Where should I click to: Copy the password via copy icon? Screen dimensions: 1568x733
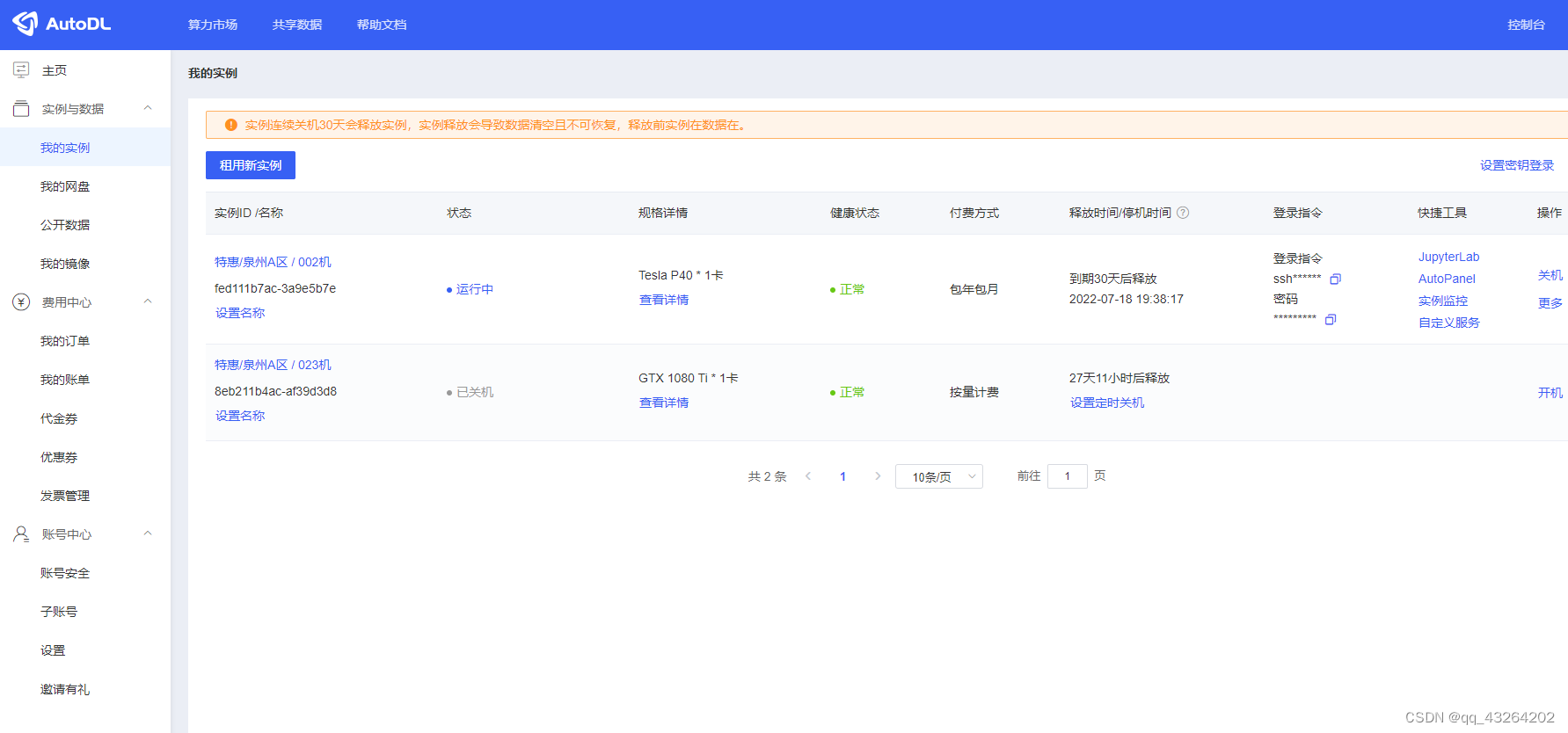click(1330, 320)
